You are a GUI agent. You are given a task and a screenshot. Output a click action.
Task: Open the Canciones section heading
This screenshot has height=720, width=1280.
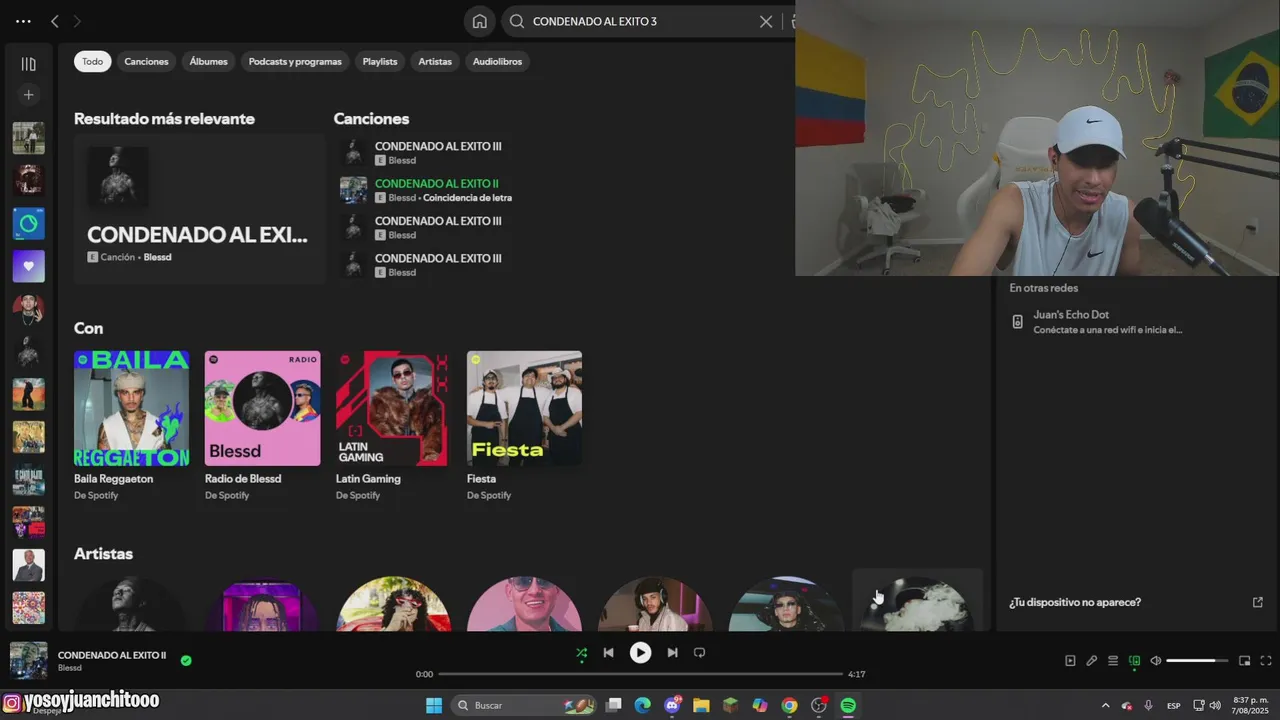point(371,119)
